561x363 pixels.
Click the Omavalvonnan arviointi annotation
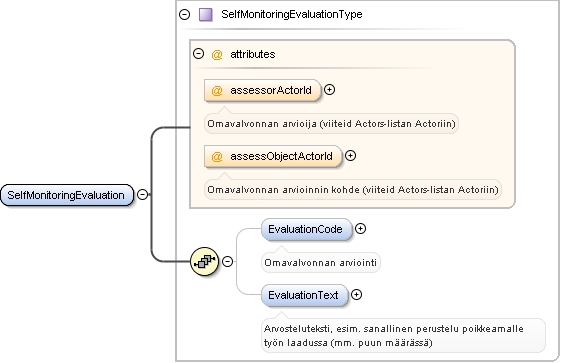click(x=321, y=263)
